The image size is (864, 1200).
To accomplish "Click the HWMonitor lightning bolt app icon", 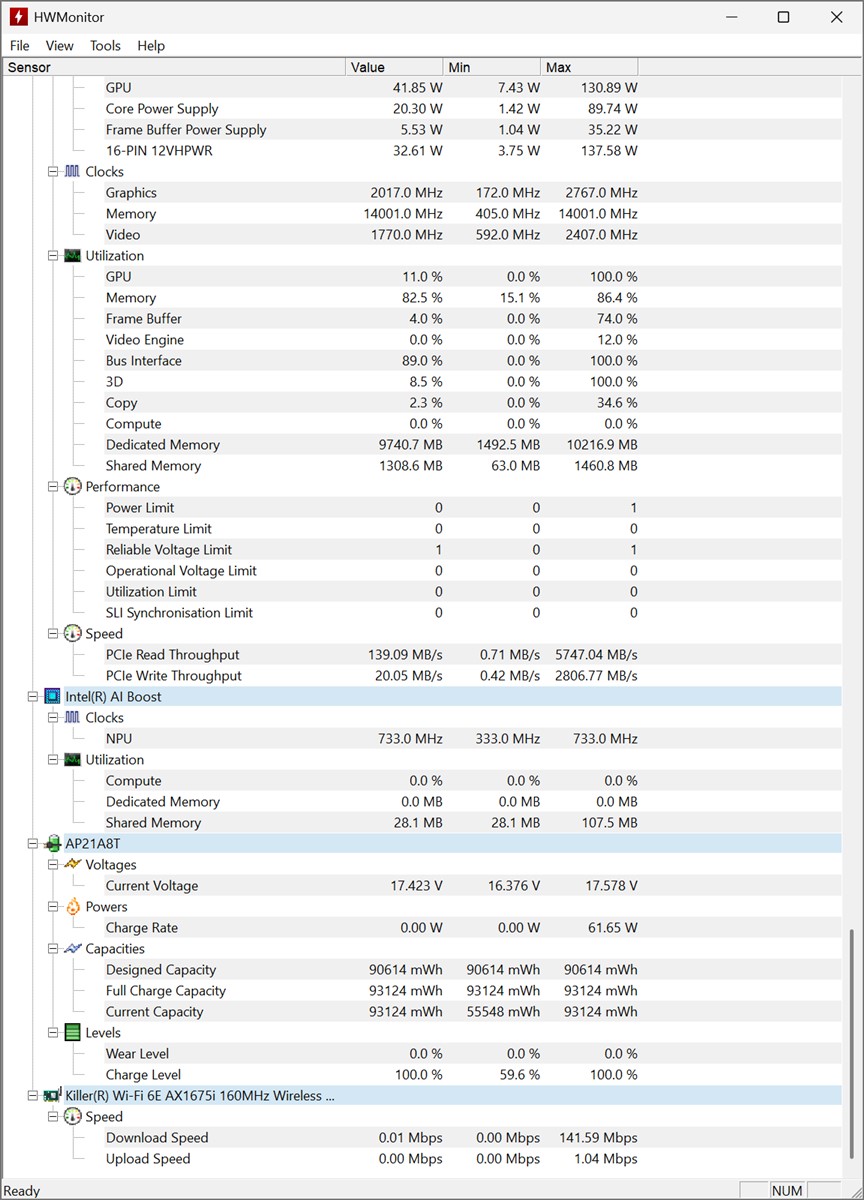I will pyautogui.click(x=17, y=17).
